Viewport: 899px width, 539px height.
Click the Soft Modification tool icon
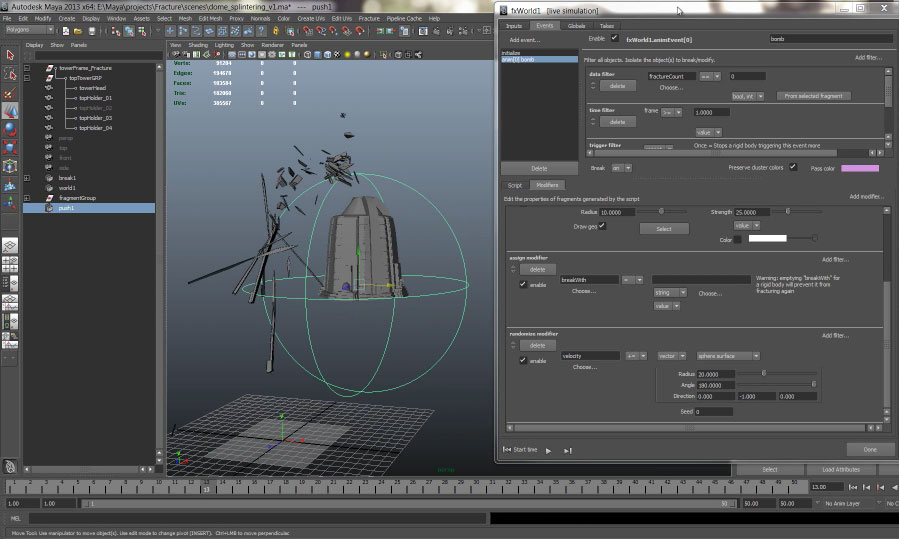tap(10, 185)
